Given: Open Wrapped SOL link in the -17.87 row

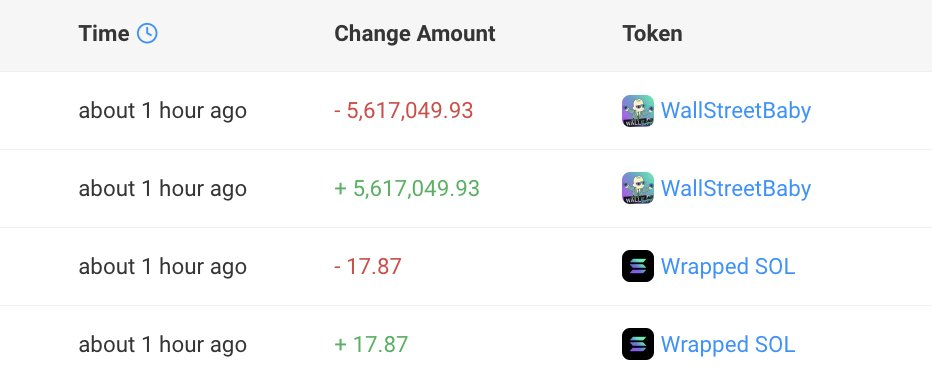Looking at the screenshot, I should (728, 266).
